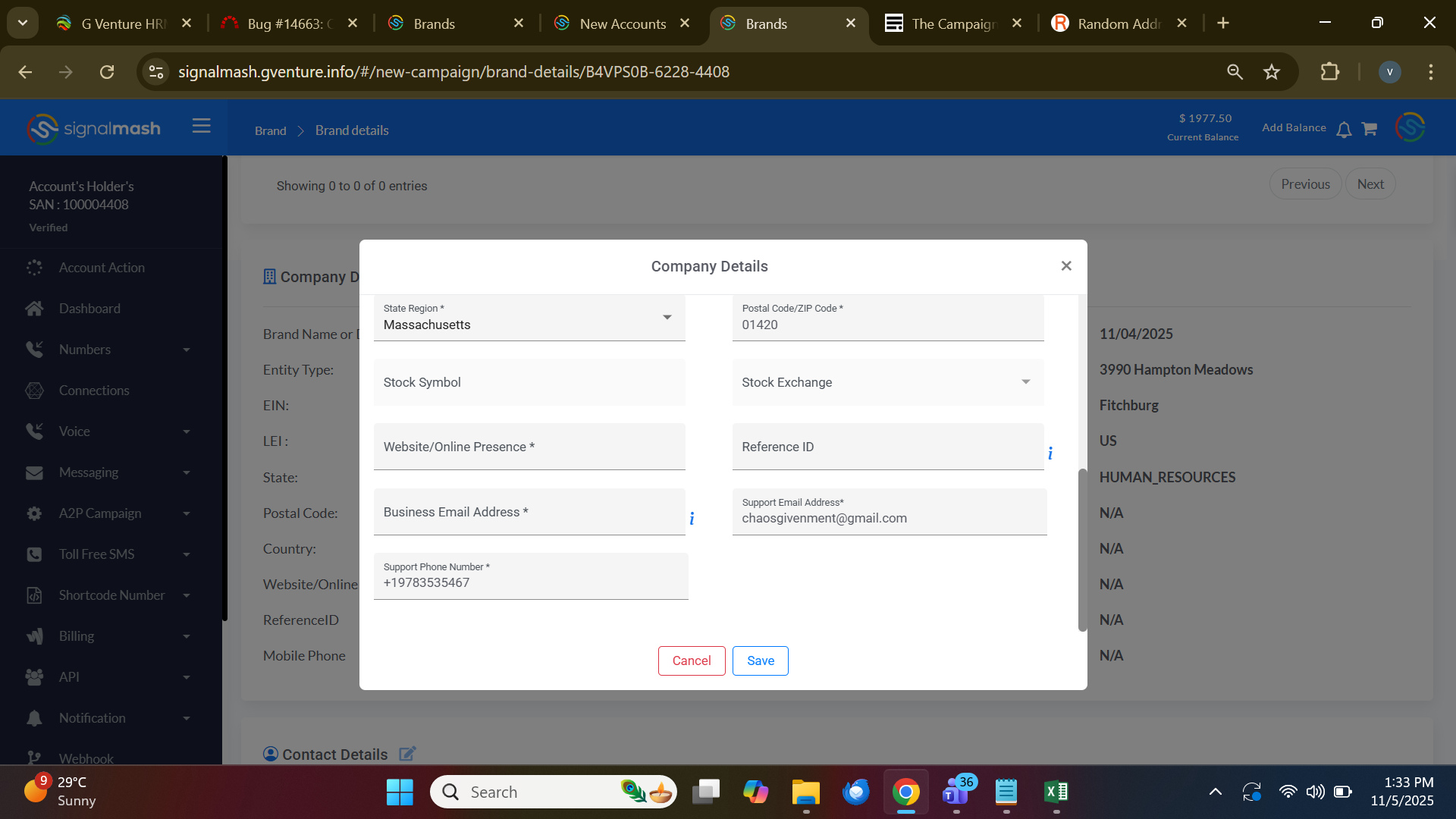
Task: Click the Cancel button in dialog
Action: click(x=691, y=661)
